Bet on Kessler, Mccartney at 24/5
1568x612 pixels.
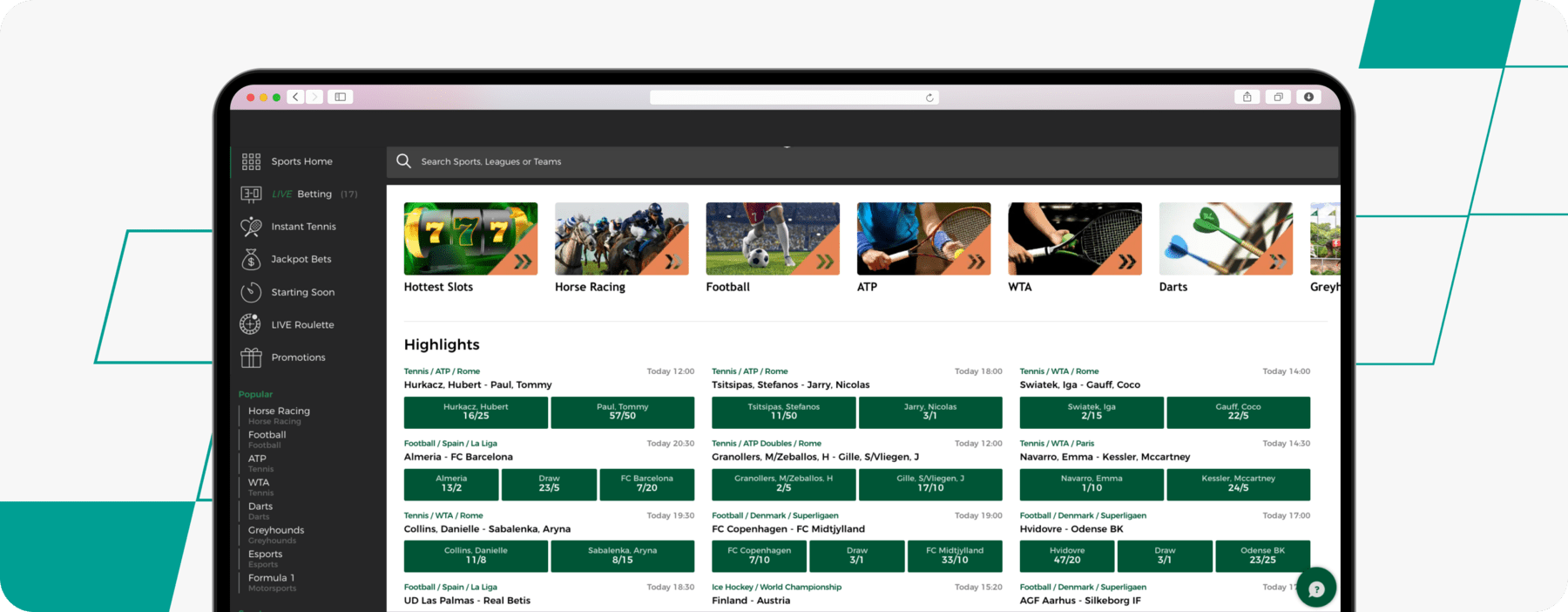click(1239, 484)
